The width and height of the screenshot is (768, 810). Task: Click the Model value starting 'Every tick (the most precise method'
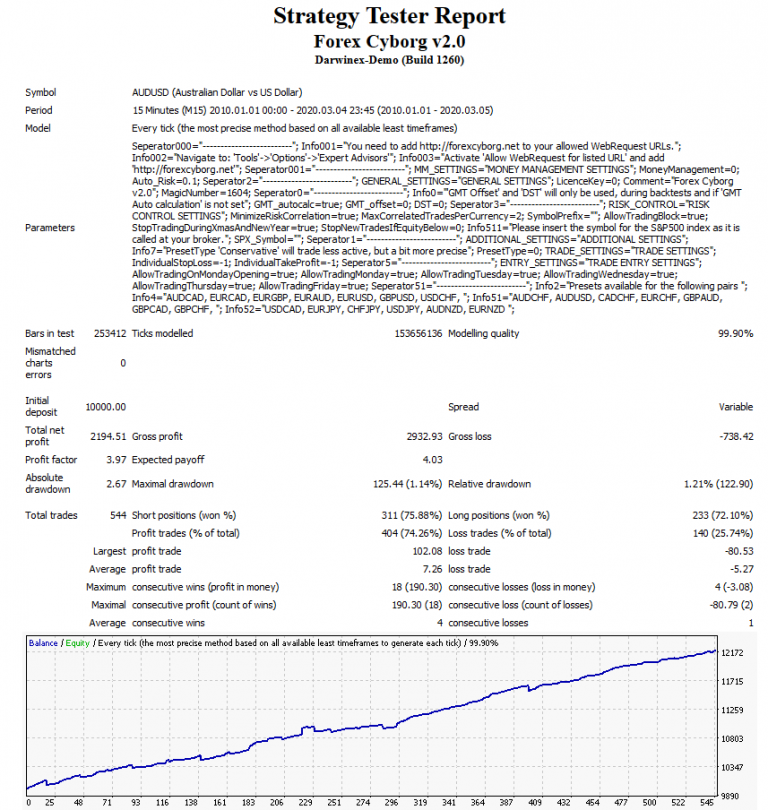point(294,128)
